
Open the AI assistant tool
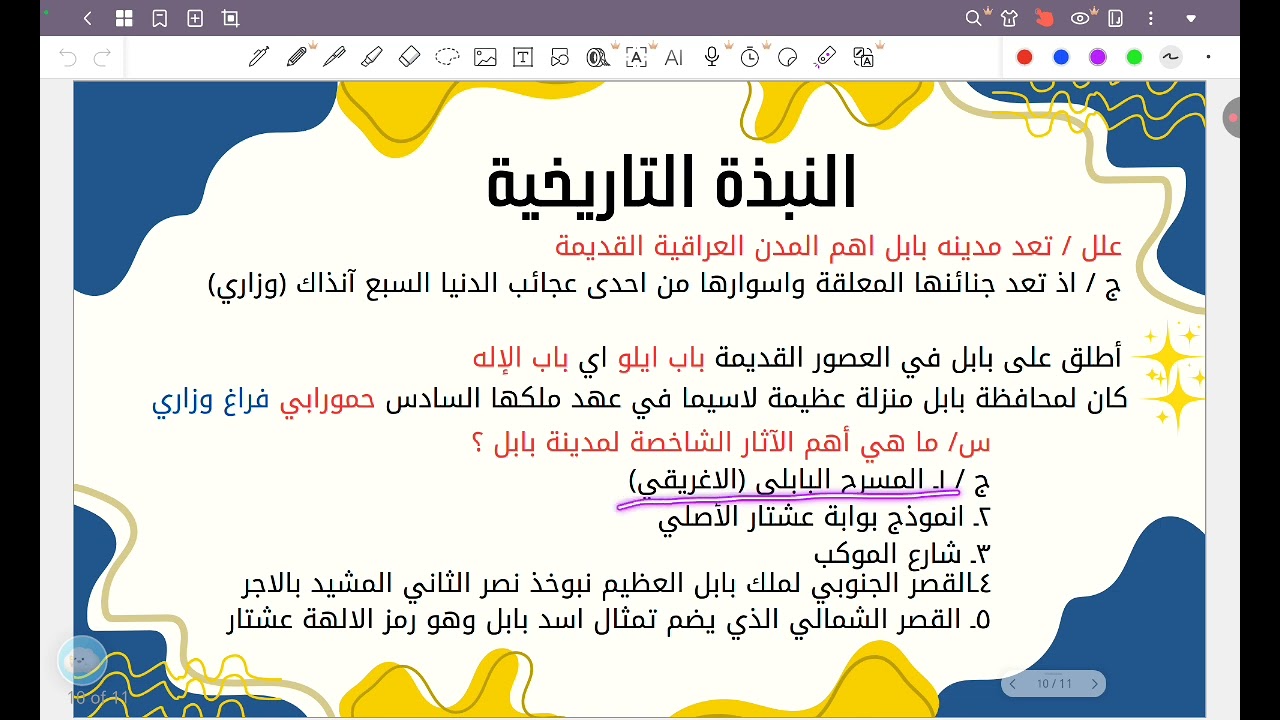coord(673,57)
